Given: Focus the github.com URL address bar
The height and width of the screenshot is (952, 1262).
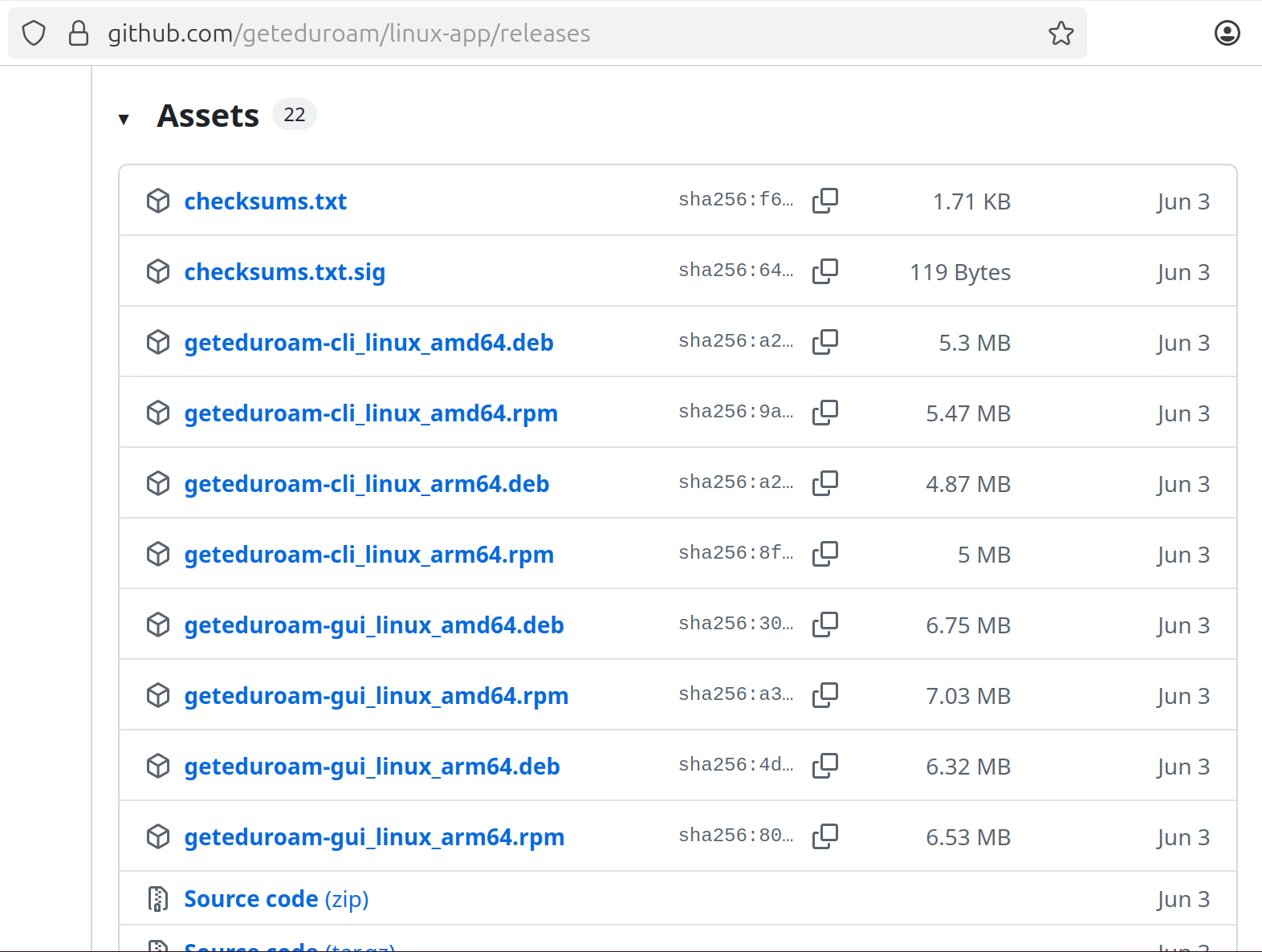Looking at the screenshot, I should click(562, 33).
